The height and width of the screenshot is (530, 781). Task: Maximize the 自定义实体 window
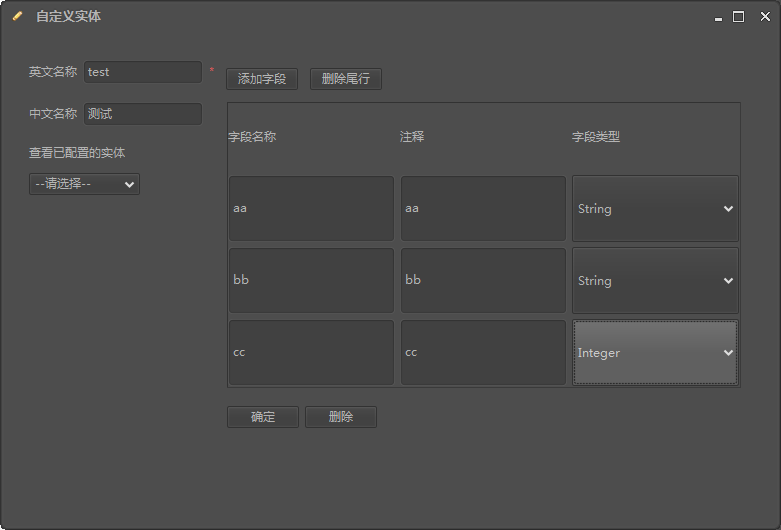(x=738, y=17)
